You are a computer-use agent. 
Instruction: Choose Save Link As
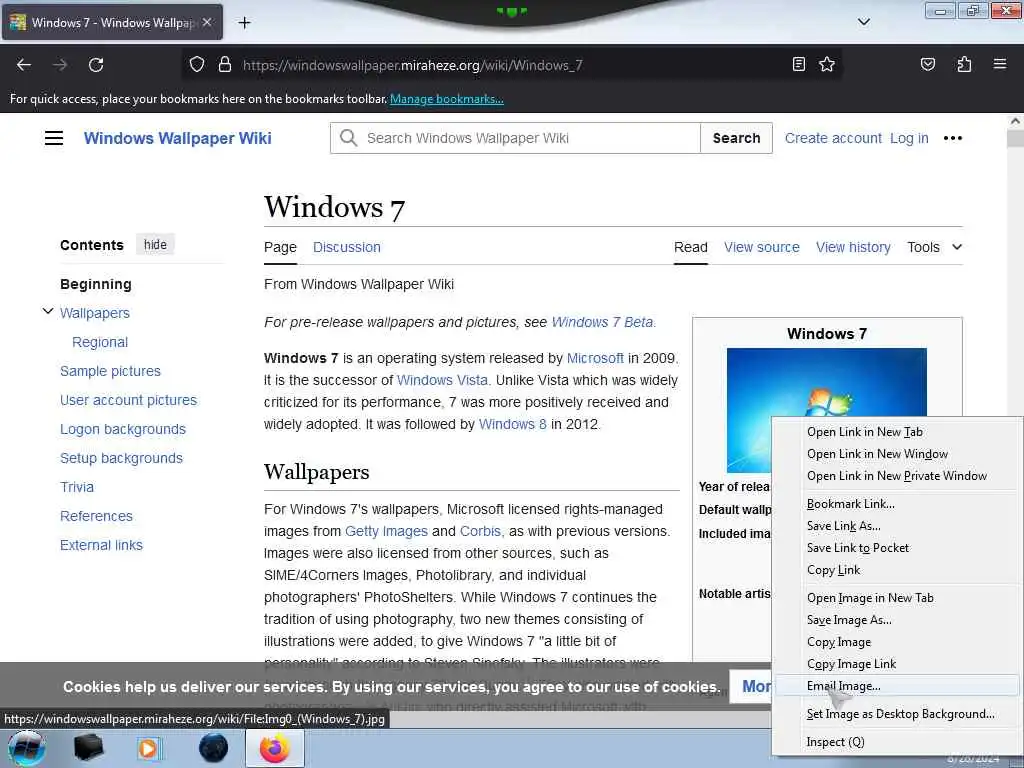pyautogui.click(x=843, y=526)
